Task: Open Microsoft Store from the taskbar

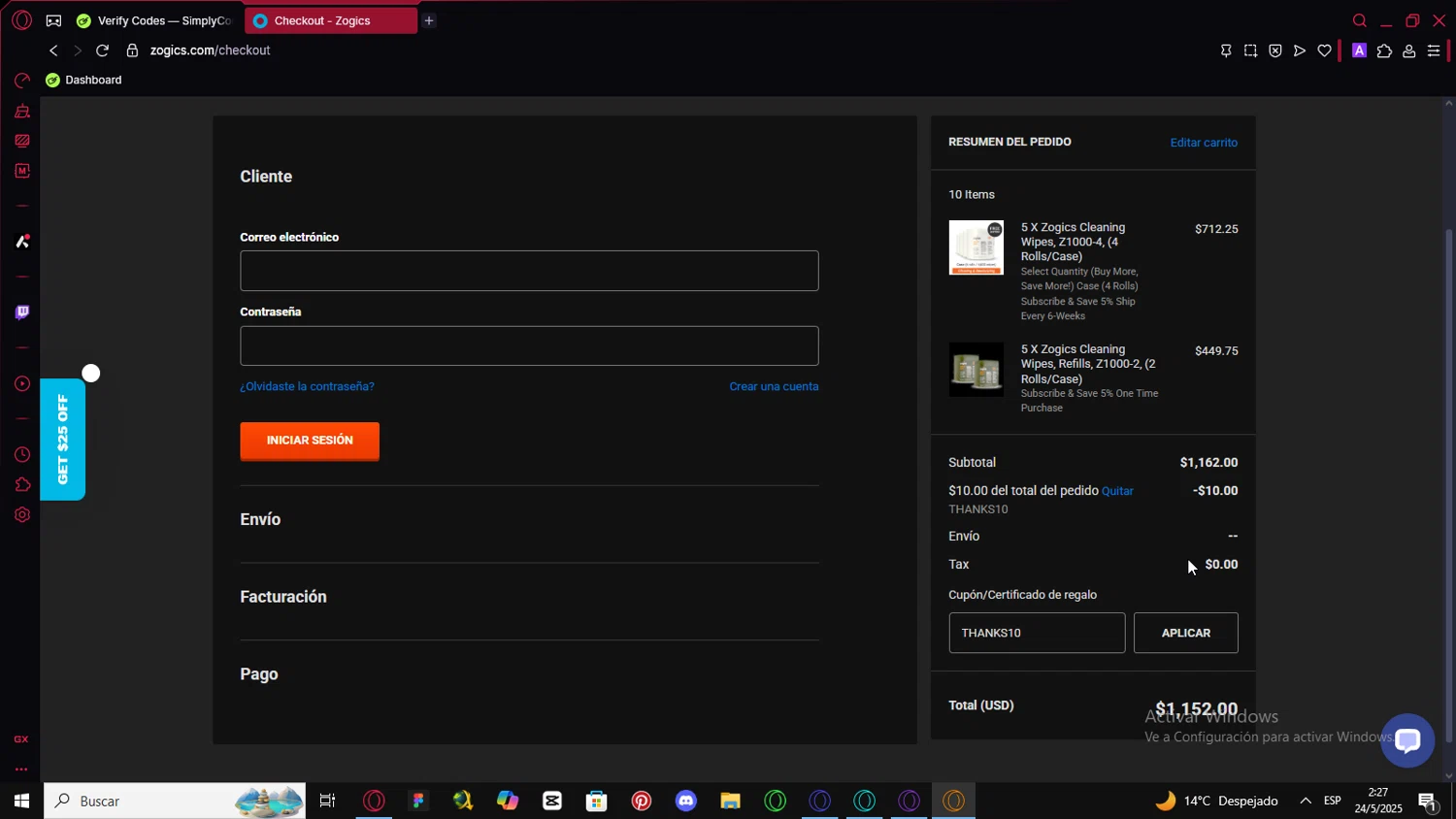Action: click(x=597, y=801)
